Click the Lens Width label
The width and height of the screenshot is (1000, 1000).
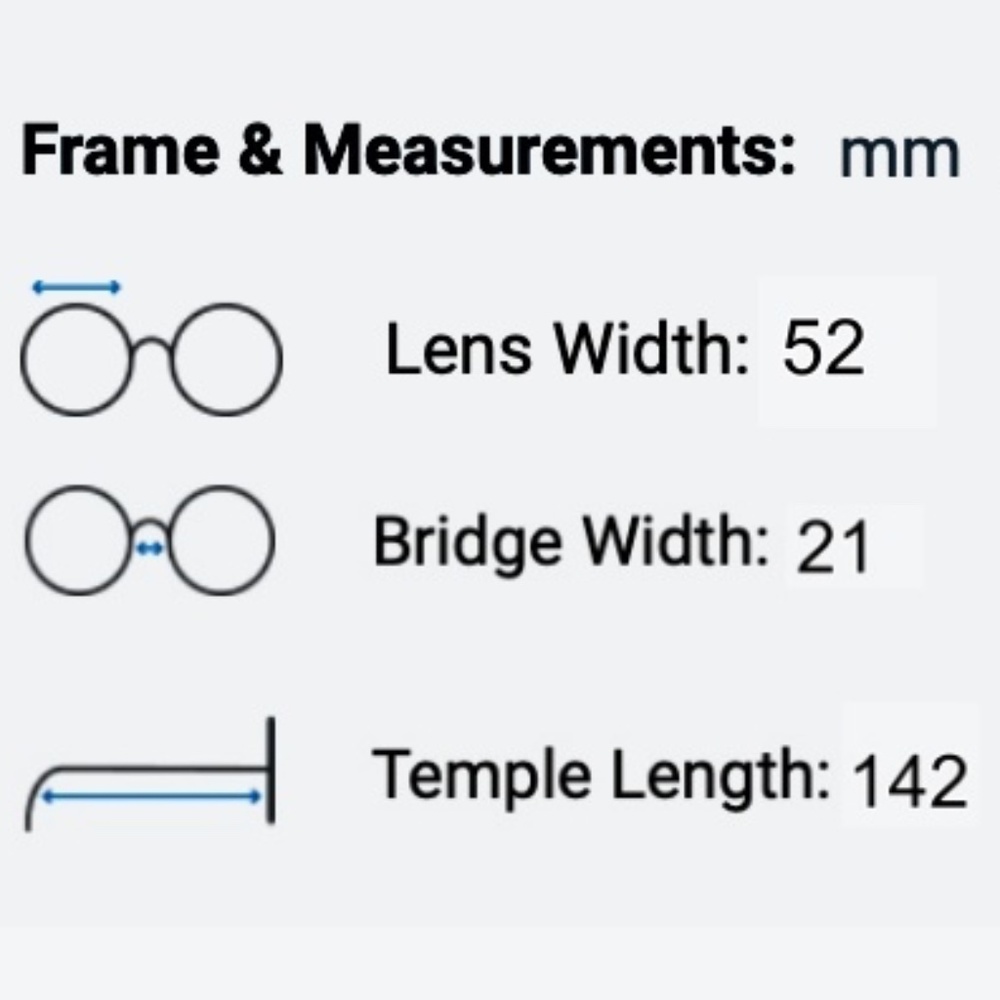click(x=567, y=348)
